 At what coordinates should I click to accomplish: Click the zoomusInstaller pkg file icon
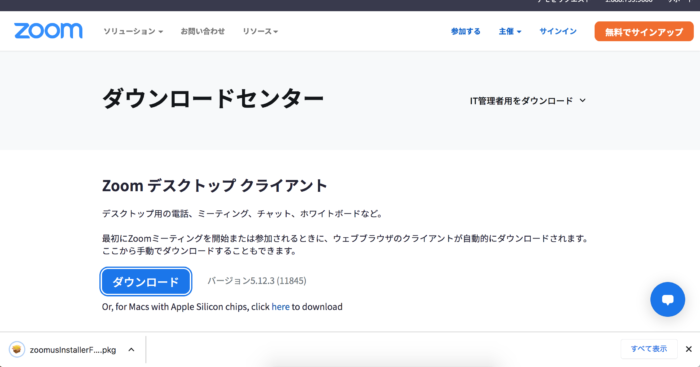[17, 350]
